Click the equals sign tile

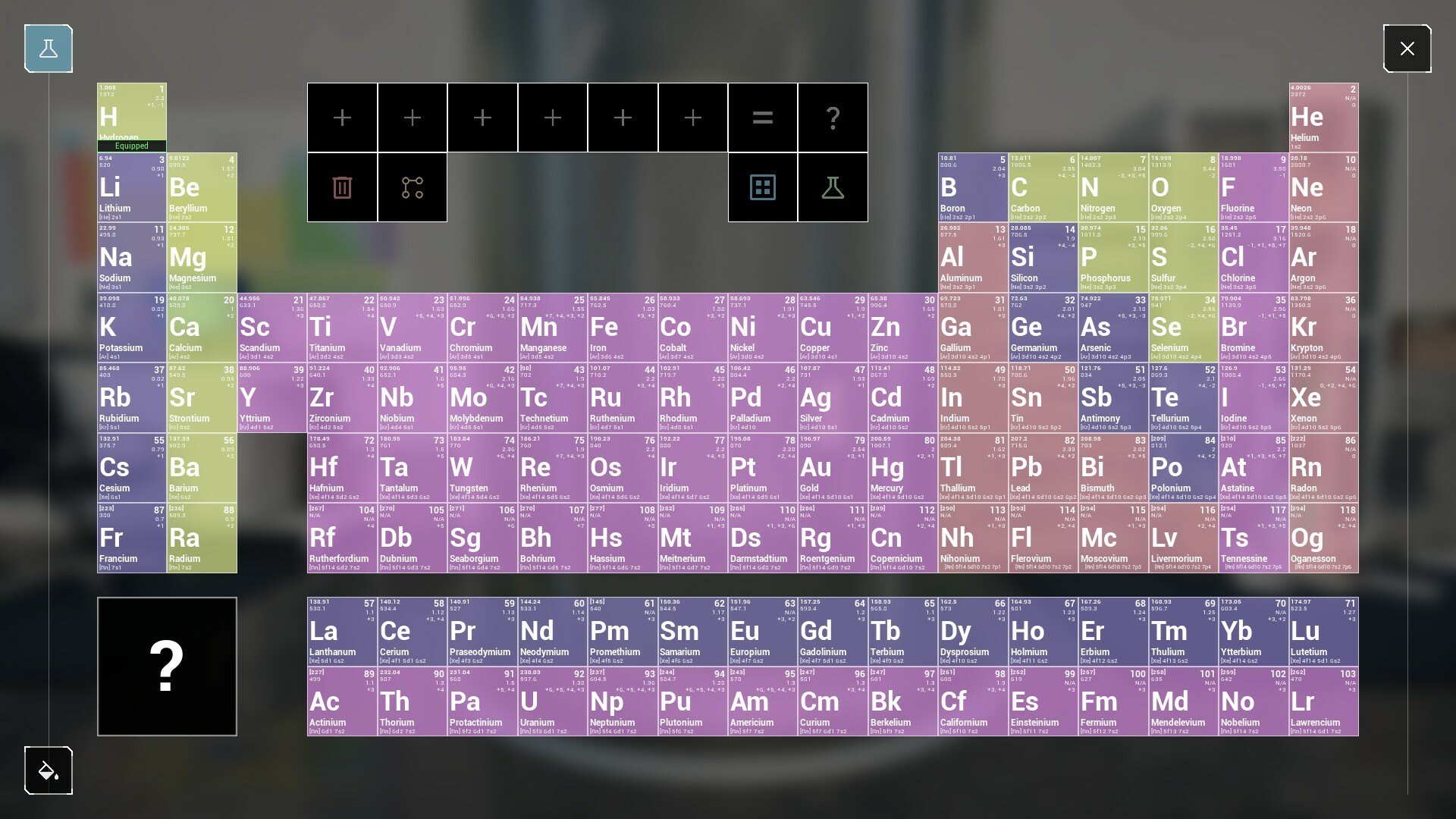tap(762, 118)
